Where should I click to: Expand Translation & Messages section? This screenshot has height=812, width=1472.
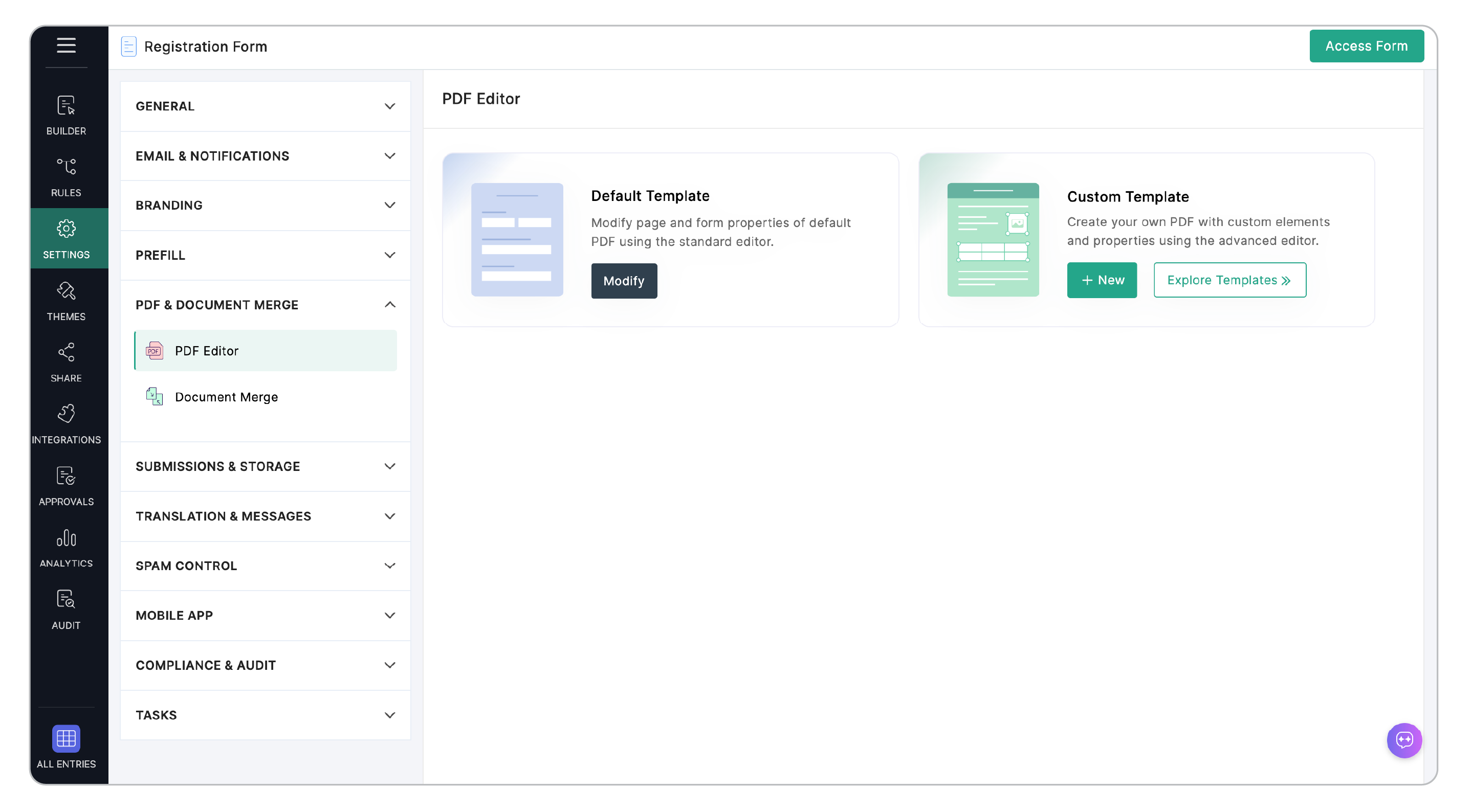tap(266, 516)
